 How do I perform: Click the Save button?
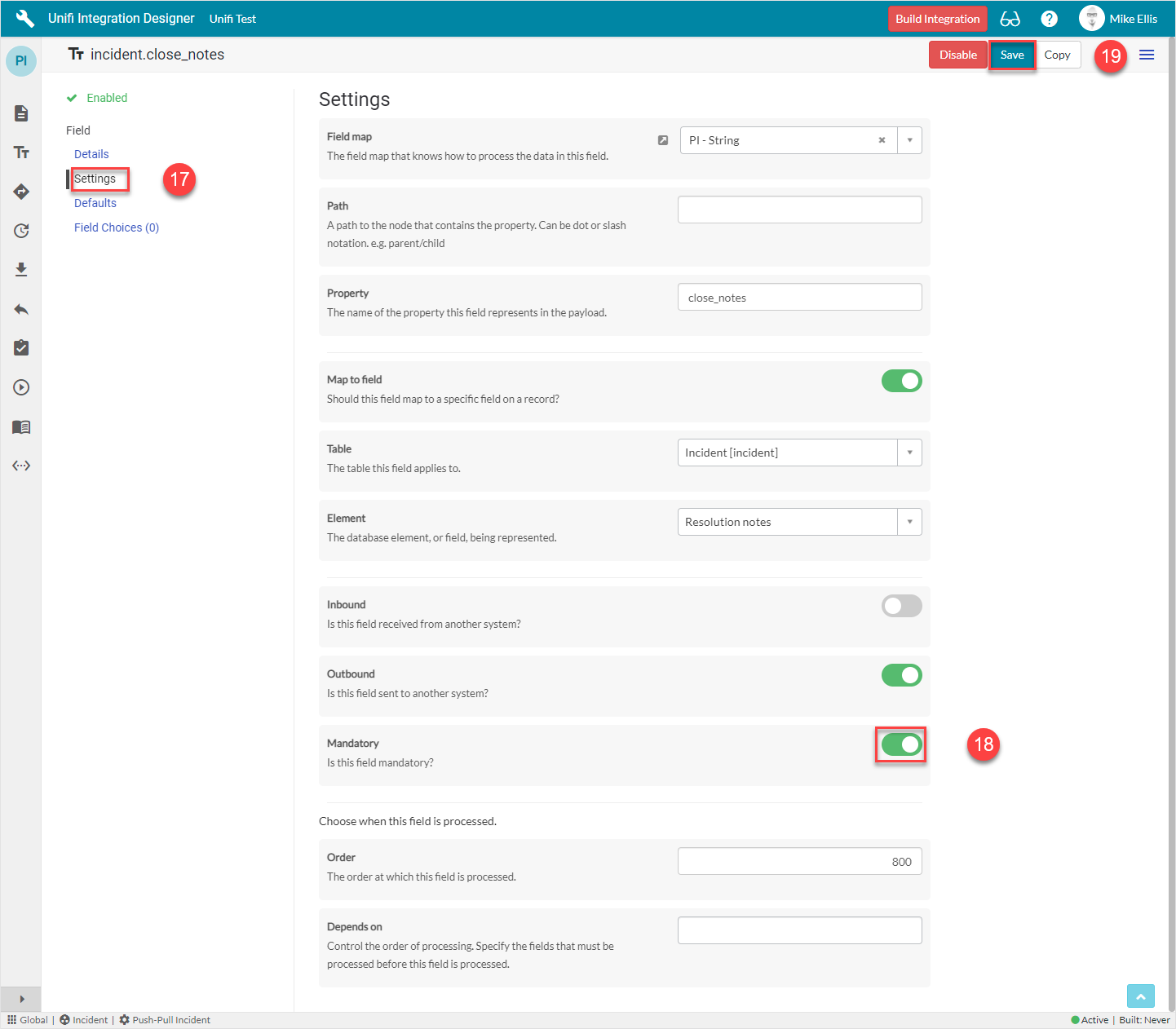(x=1012, y=55)
